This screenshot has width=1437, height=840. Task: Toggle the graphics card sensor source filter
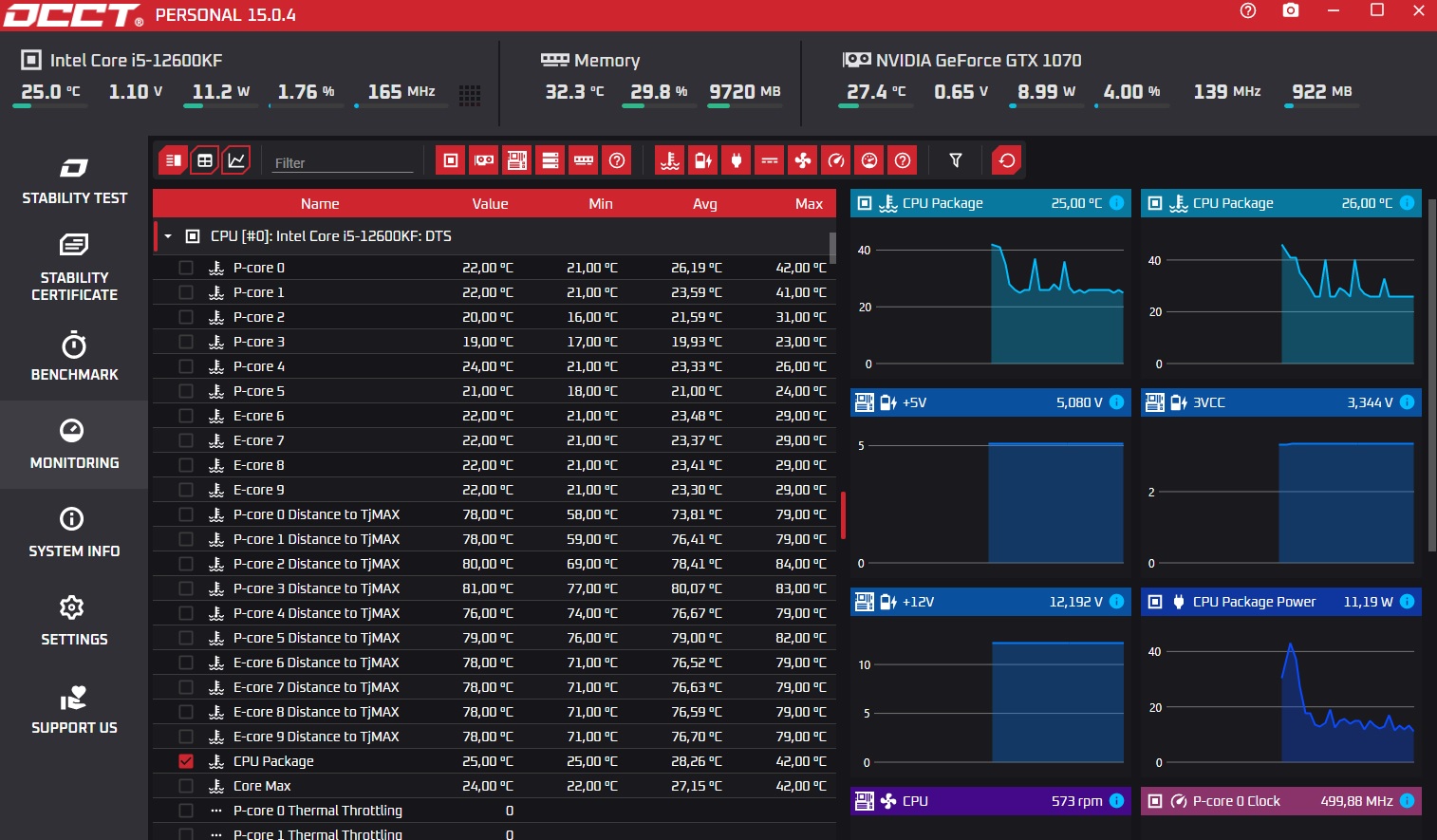pyautogui.click(x=484, y=160)
